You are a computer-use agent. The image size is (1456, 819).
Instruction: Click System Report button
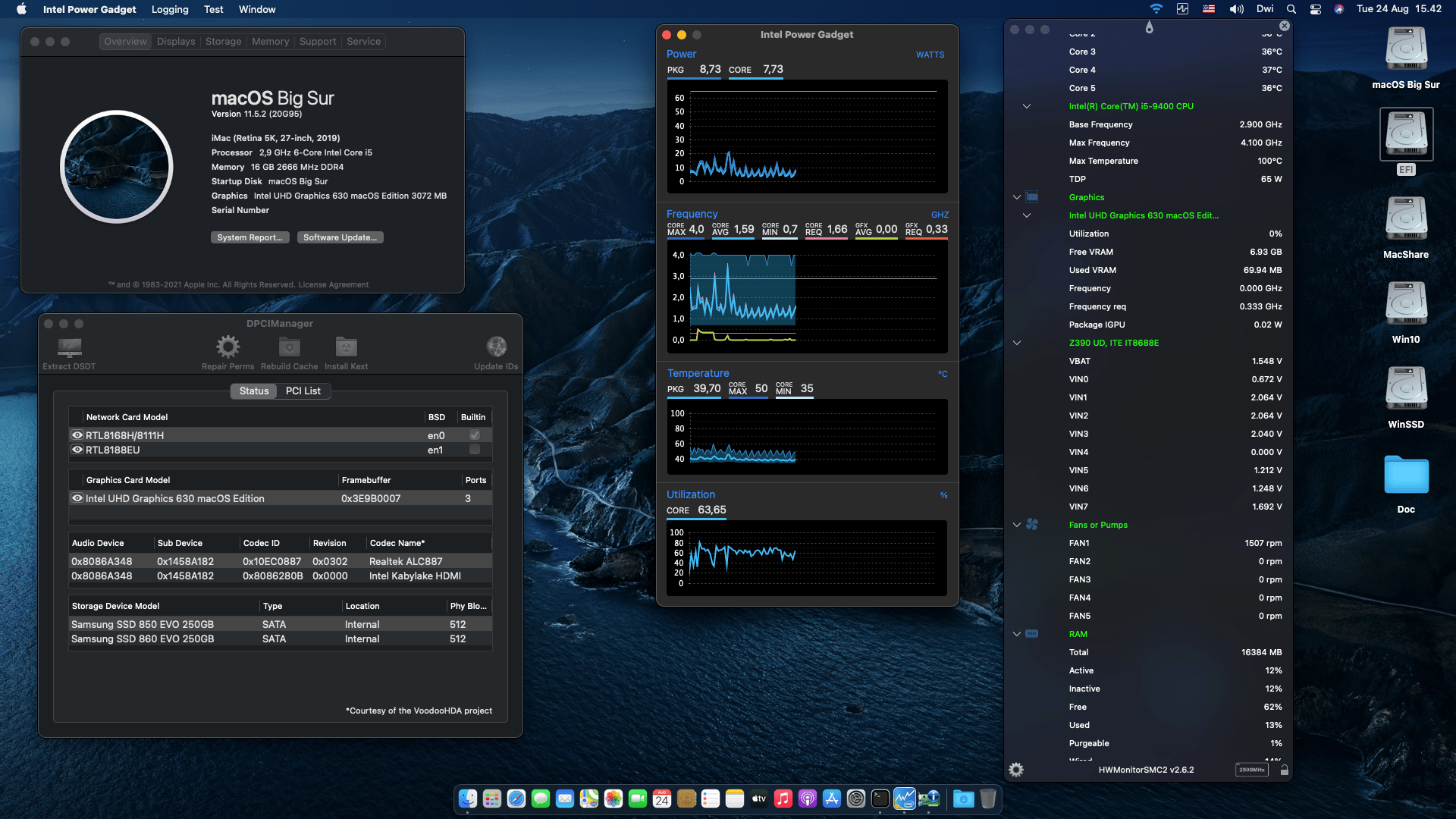(x=249, y=237)
